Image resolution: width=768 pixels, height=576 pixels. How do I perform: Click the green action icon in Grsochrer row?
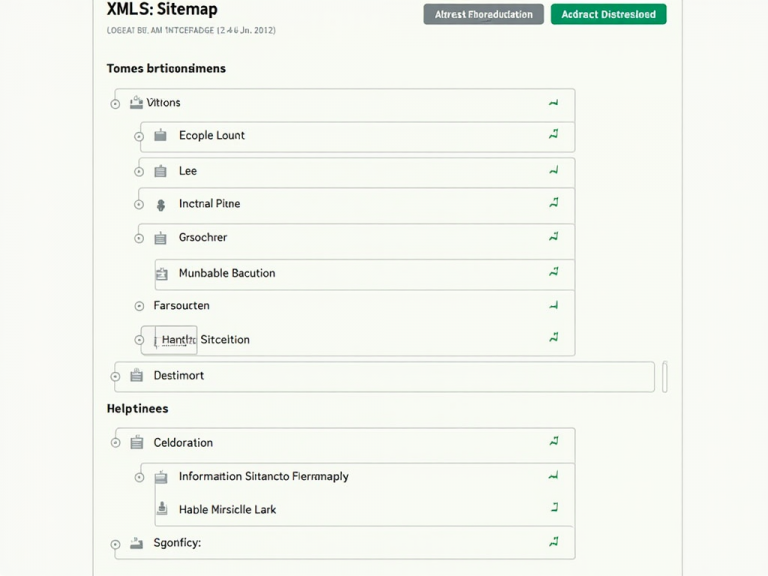click(553, 237)
